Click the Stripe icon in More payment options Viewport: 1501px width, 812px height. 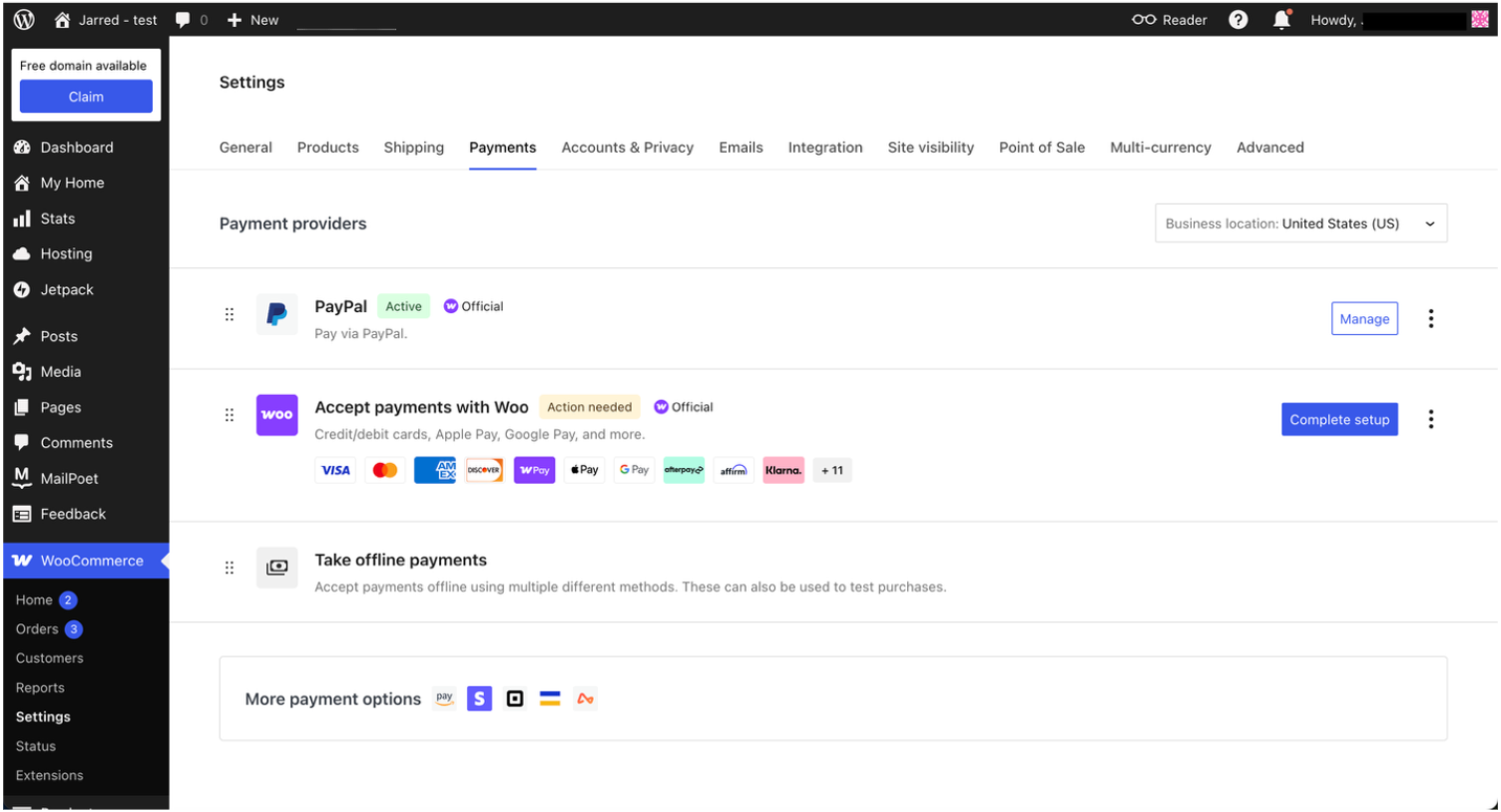point(479,699)
